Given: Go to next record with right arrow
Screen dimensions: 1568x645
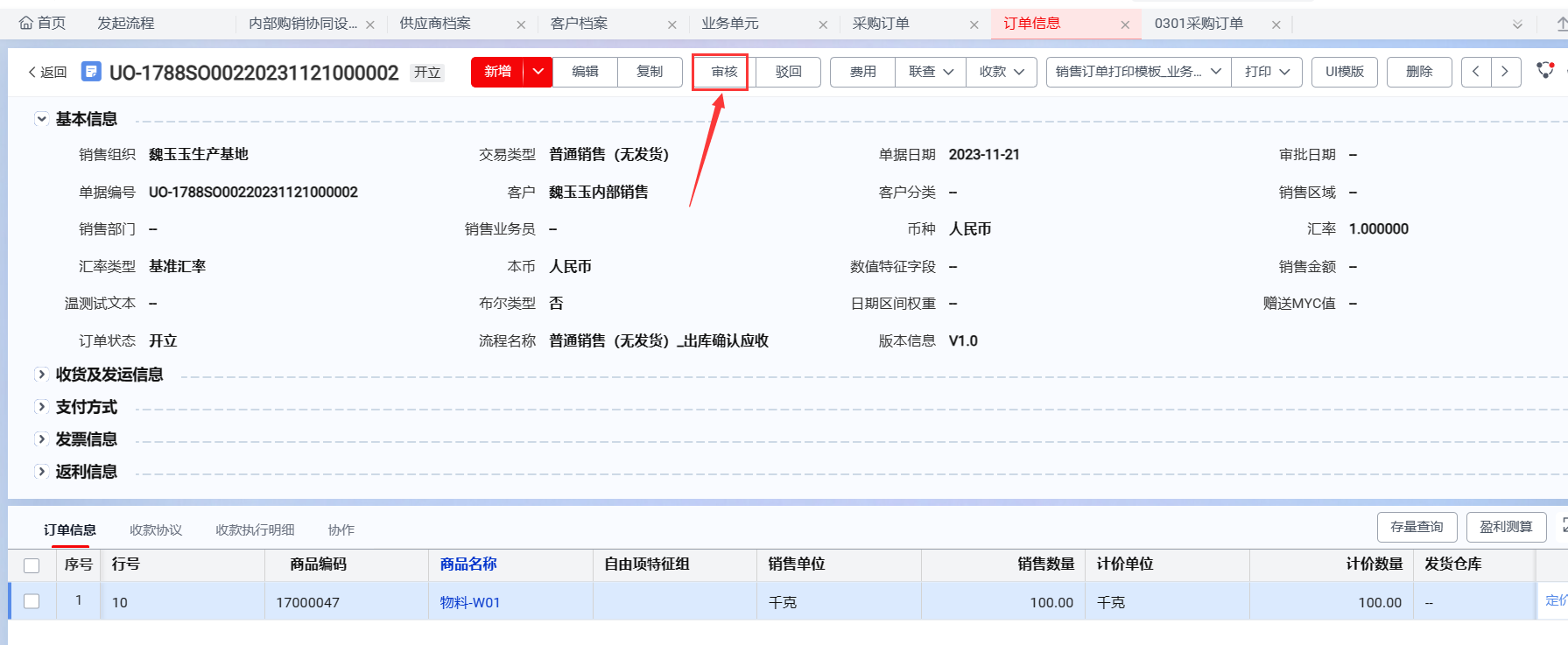Looking at the screenshot, I should click(x=1505, y=72).
